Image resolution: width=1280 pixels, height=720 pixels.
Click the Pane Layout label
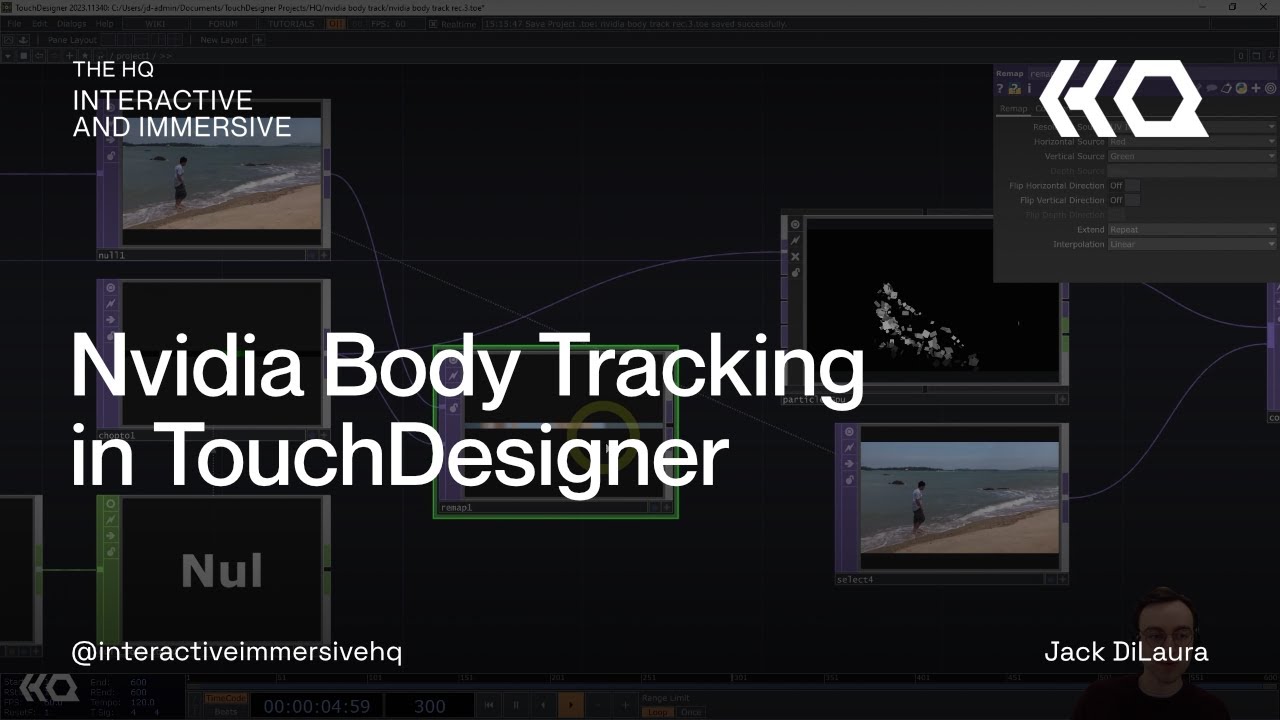click(72, 40)
